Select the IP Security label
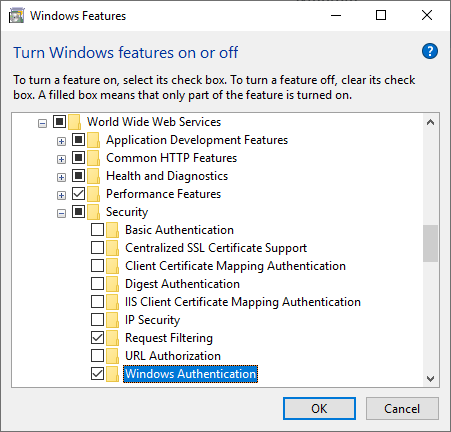 pyautogui.click(x=152, y=320)
